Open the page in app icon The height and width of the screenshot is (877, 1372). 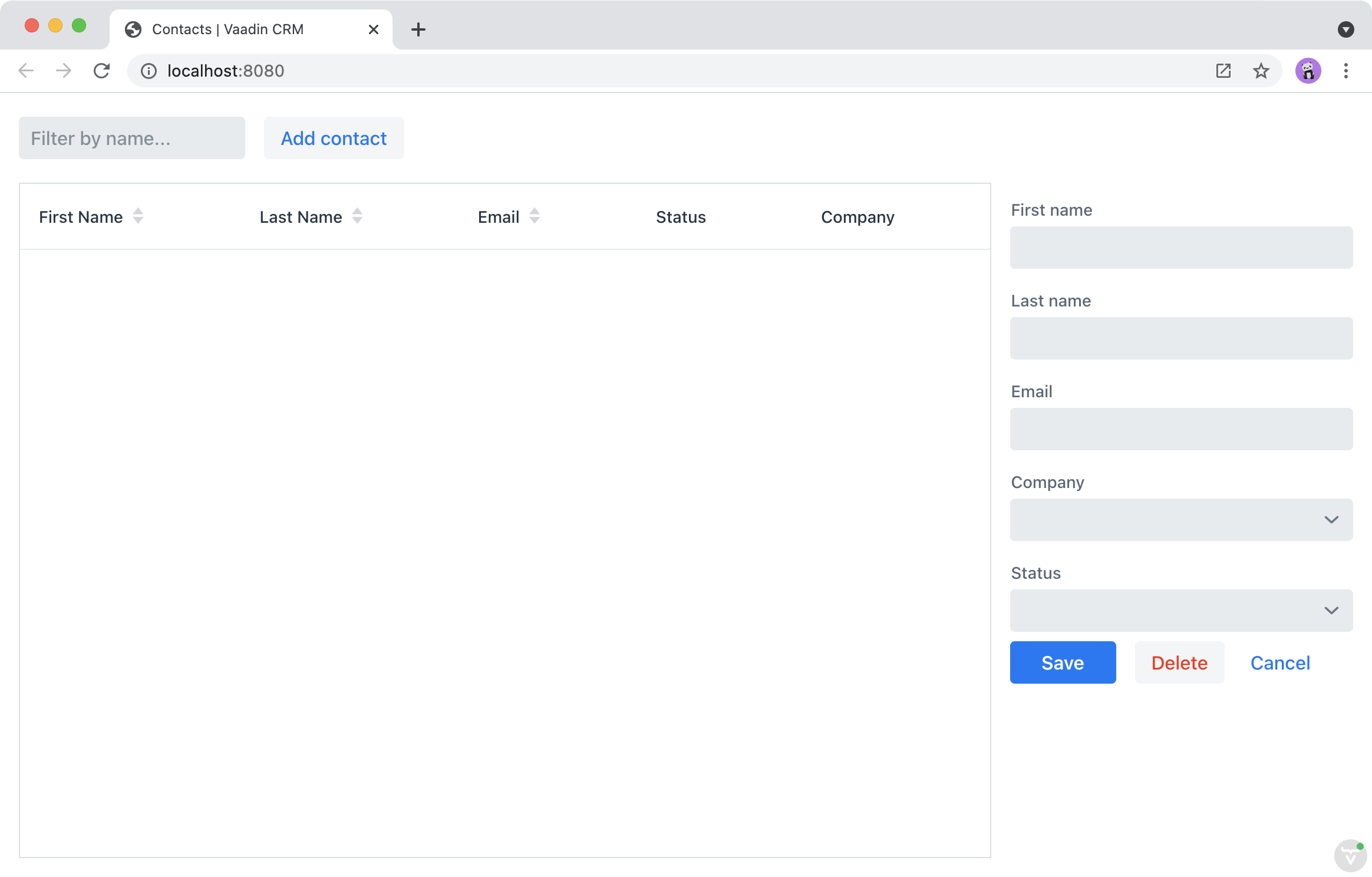(x=1223, y=71)
